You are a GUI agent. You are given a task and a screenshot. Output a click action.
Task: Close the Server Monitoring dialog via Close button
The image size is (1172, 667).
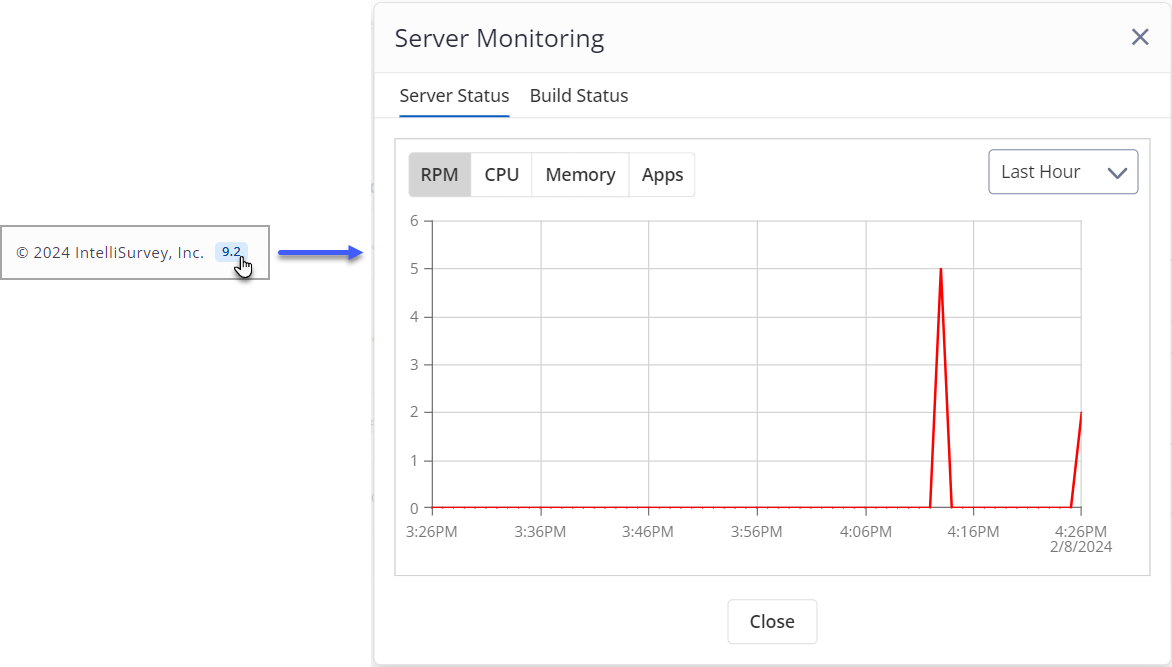point(772,621)
